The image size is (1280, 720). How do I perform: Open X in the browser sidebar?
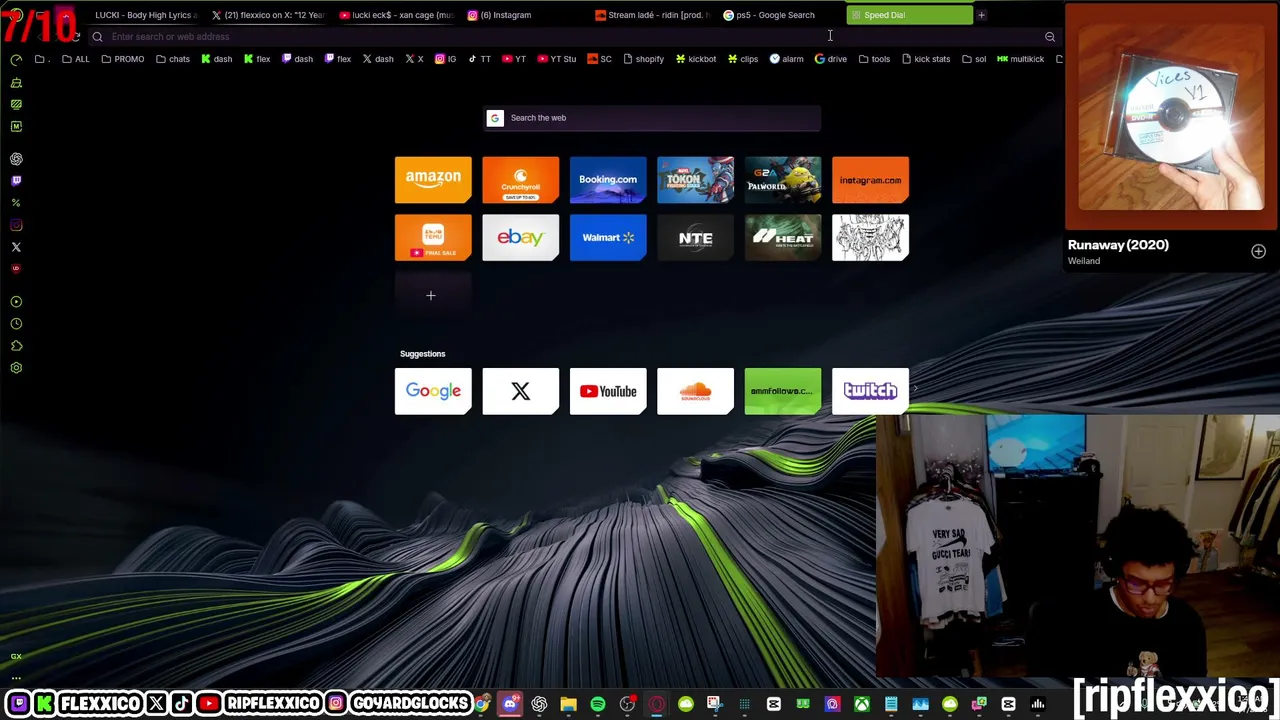click(x=16, y=247)
